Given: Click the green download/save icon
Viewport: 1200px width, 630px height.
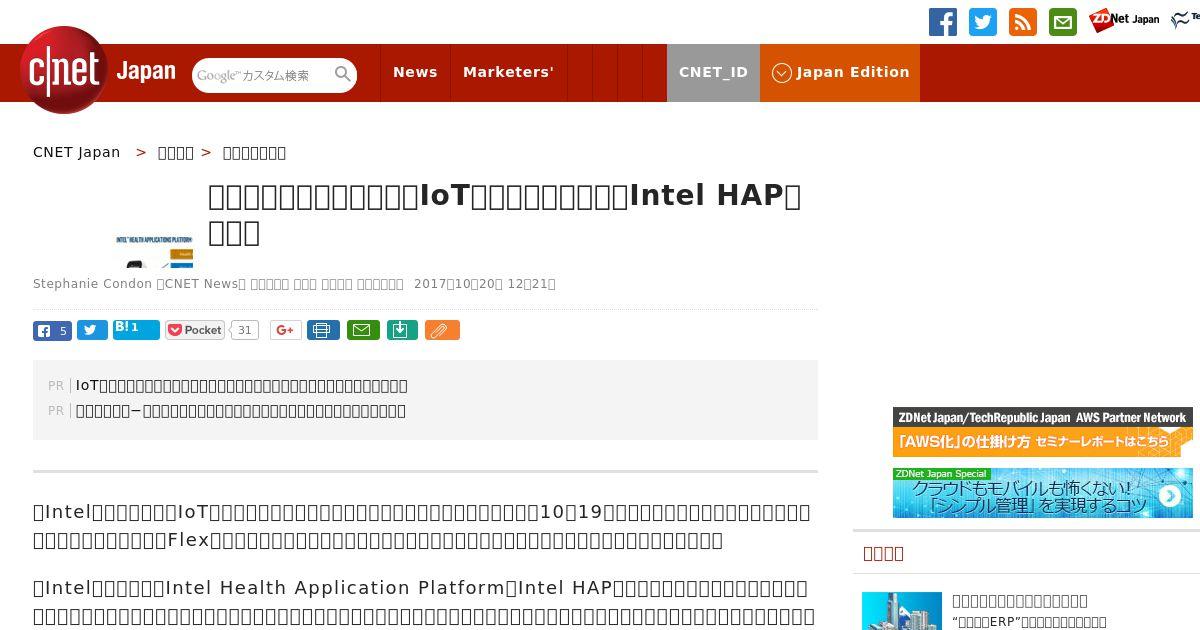Looking at the screenshot, I should (402, 330).
